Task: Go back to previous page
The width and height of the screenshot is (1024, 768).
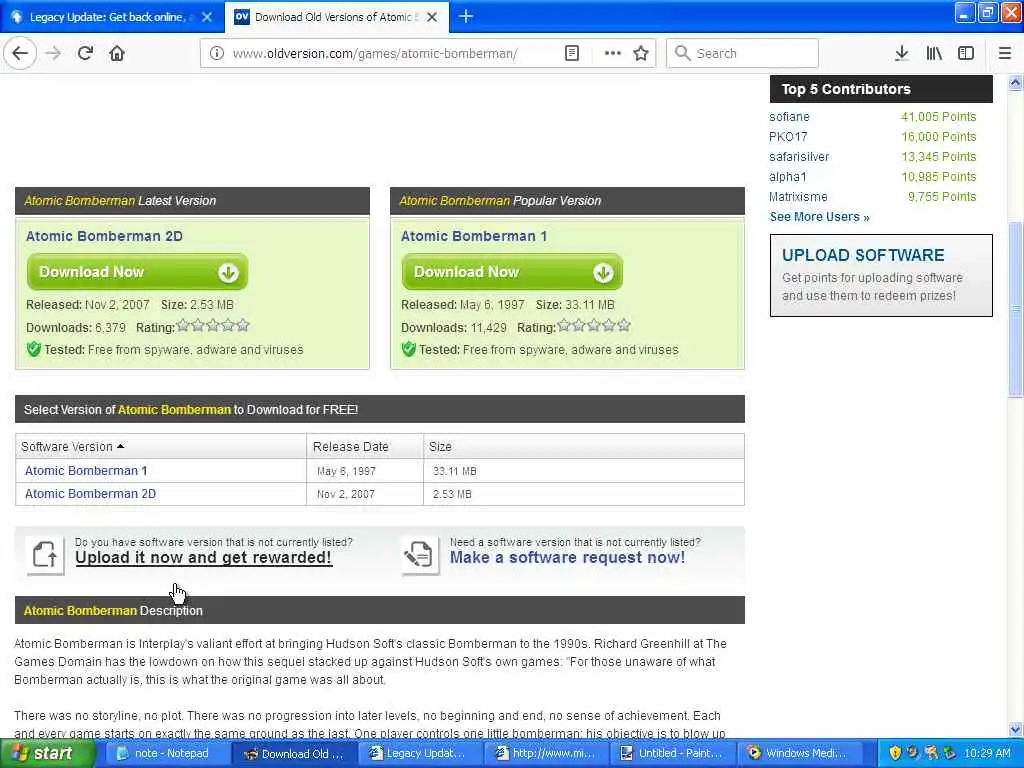Action: click(20, 53)
